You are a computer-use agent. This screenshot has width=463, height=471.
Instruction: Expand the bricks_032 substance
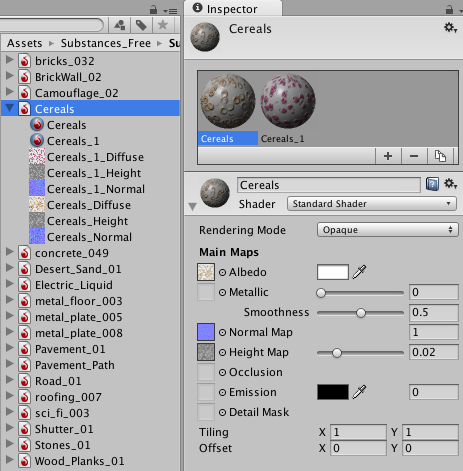coord(10,60)
